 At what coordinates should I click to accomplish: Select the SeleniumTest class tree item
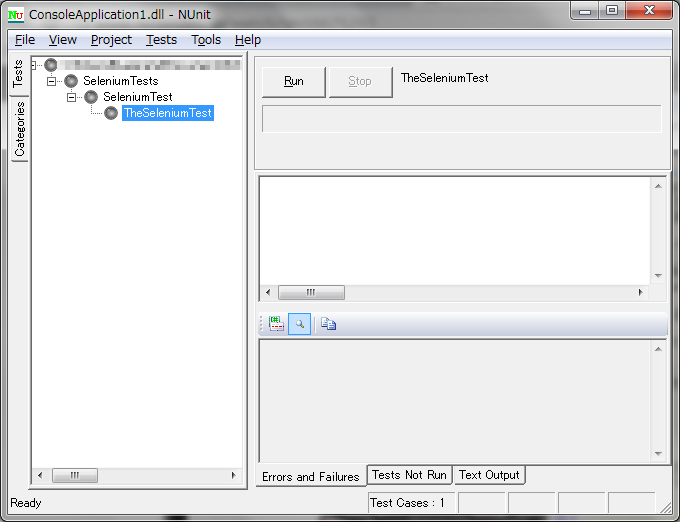tap(137, 97)
